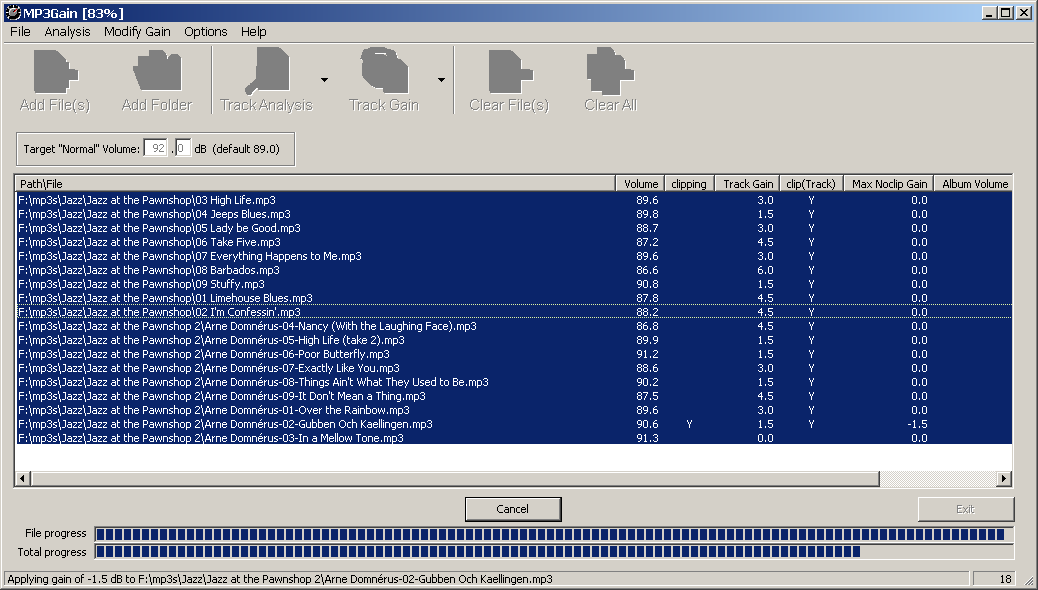The width and height of the screenshot is (1038, 590).
Task: Select the row 03 High Life.mp3
Action: click(x=514, y=200)
